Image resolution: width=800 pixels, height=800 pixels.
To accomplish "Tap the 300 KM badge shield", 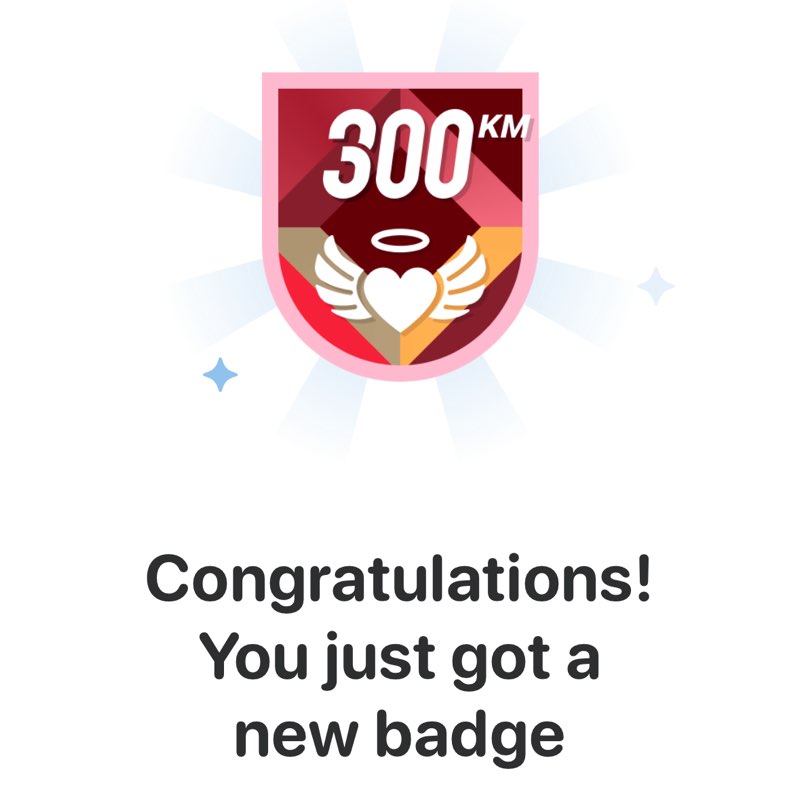I will [x=401, y=227].
